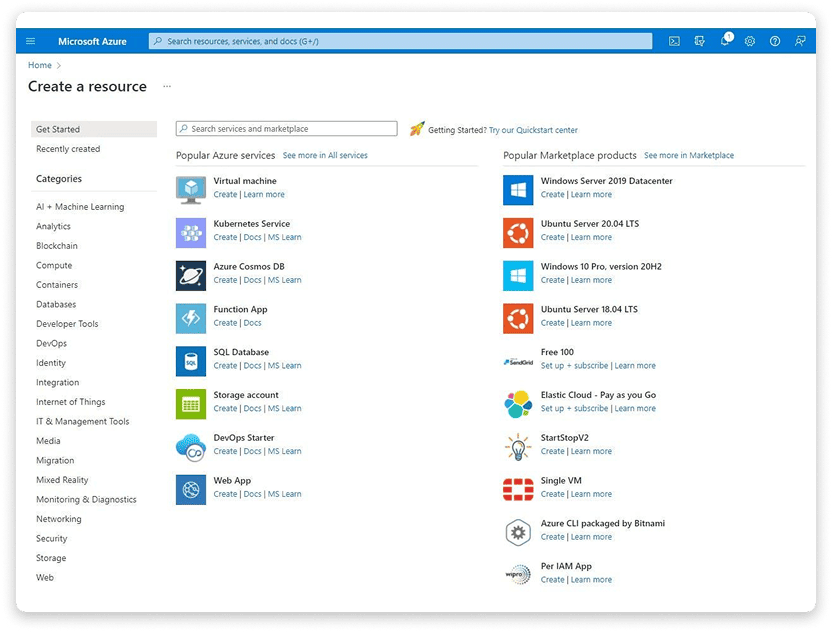
Task: Select the Recently created tab
Action: click(68, 149)
